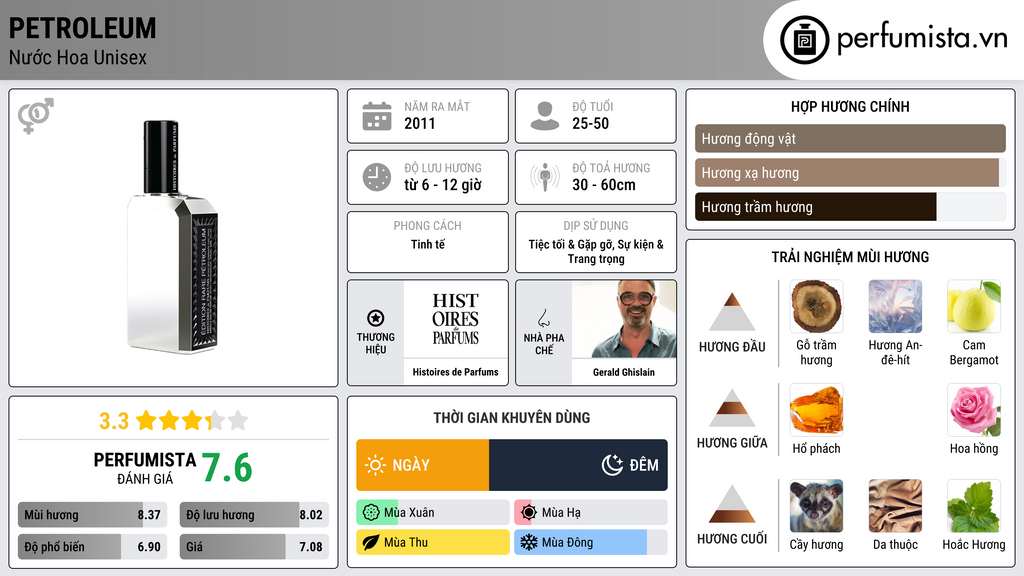
Task: Click the sun icon for Mùa Hạ
Action: pyautogui.click(x=529, y=513)
